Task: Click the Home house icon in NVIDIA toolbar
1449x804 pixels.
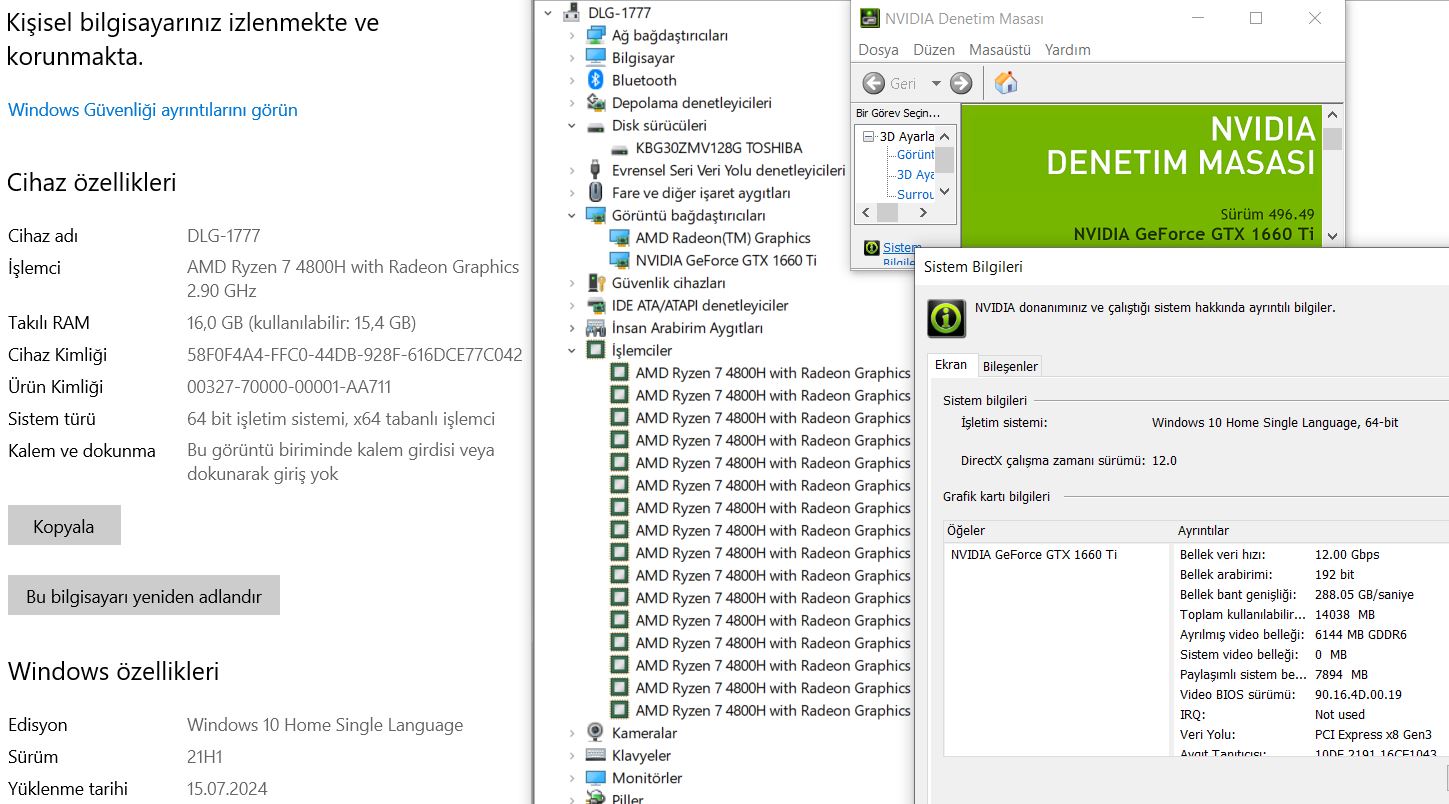Action: tap(1006, 83)
